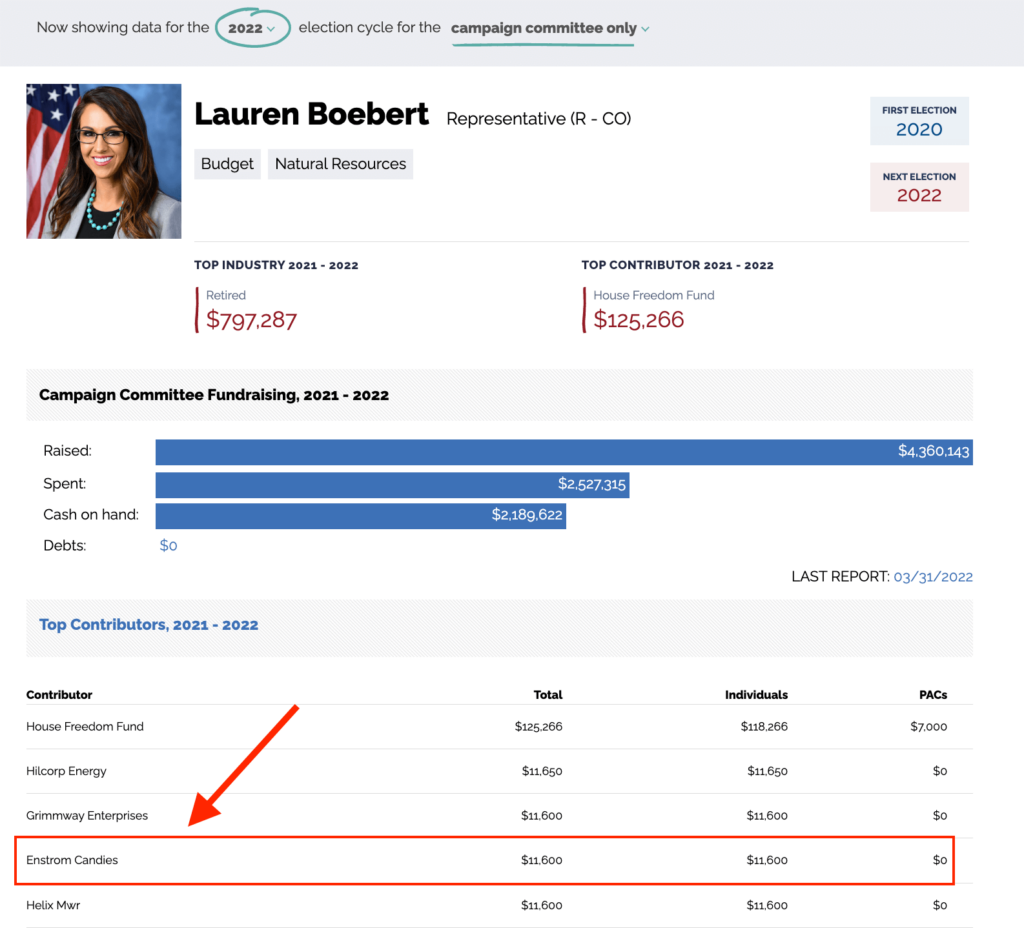The width and height of the screenshot is (1024, 928).
Task: Click the Raised $4,360,143 bar
Action: click(563, 452)
